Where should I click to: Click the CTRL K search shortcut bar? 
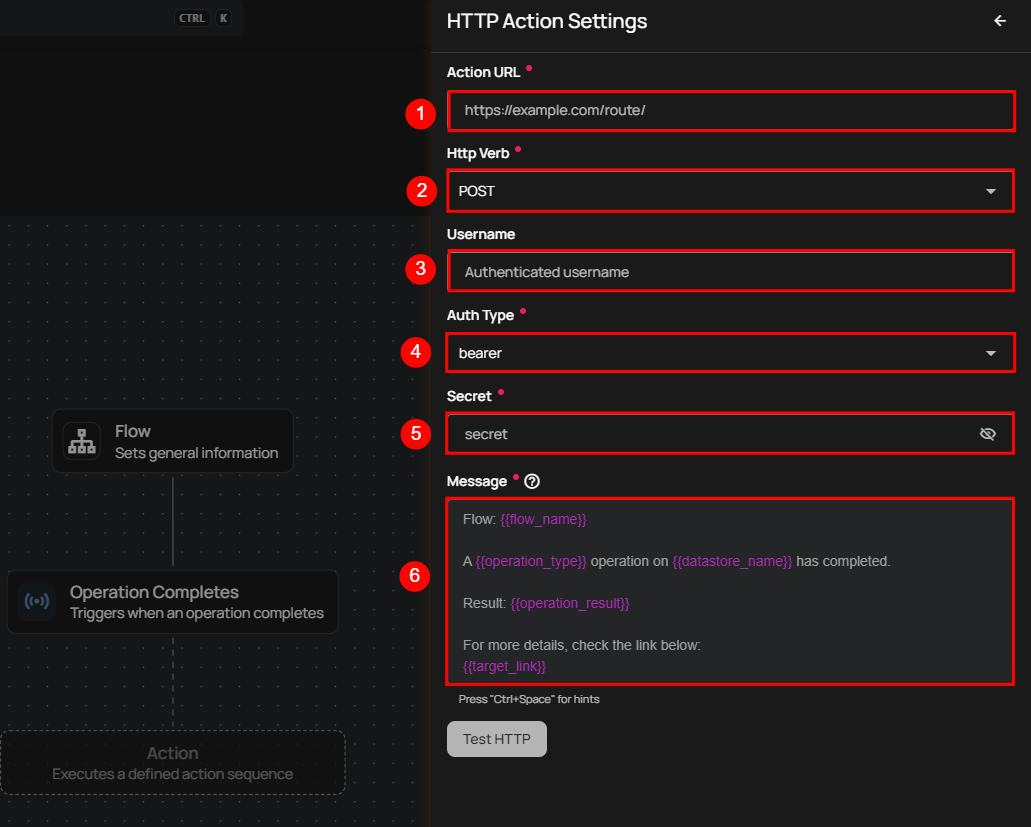tap(120, 18)
